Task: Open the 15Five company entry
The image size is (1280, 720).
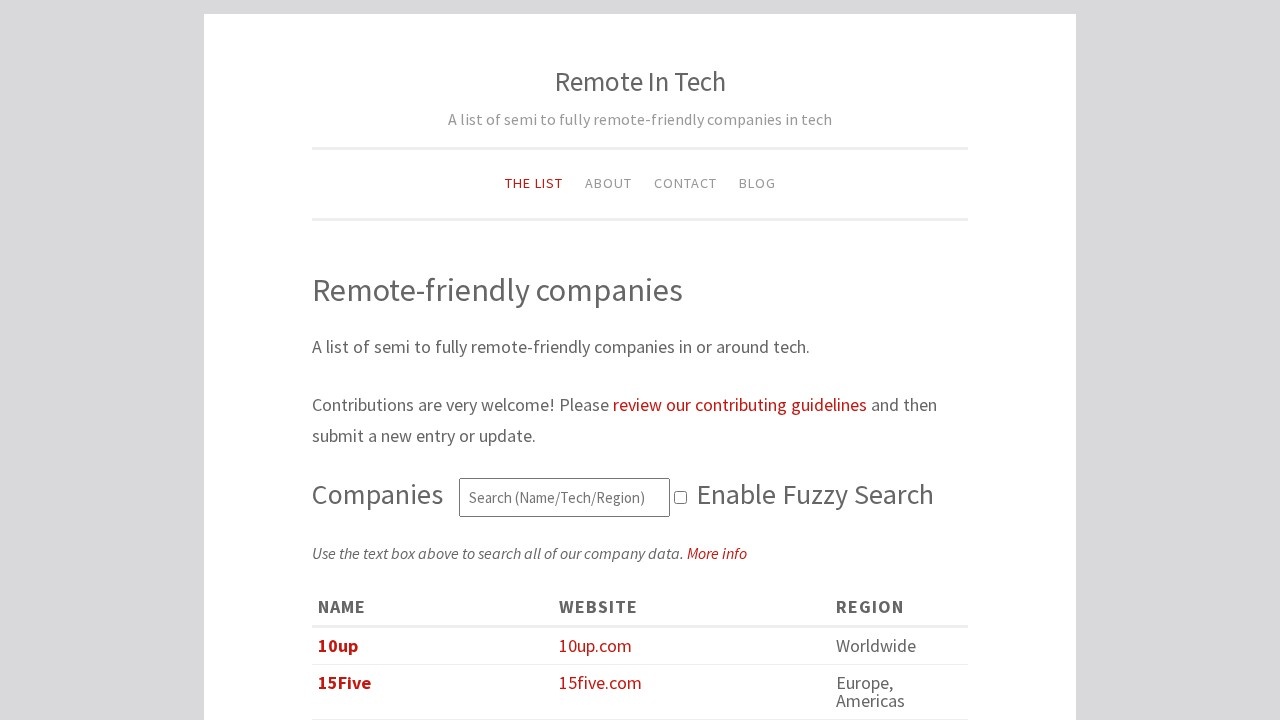Action: (343, 683)
